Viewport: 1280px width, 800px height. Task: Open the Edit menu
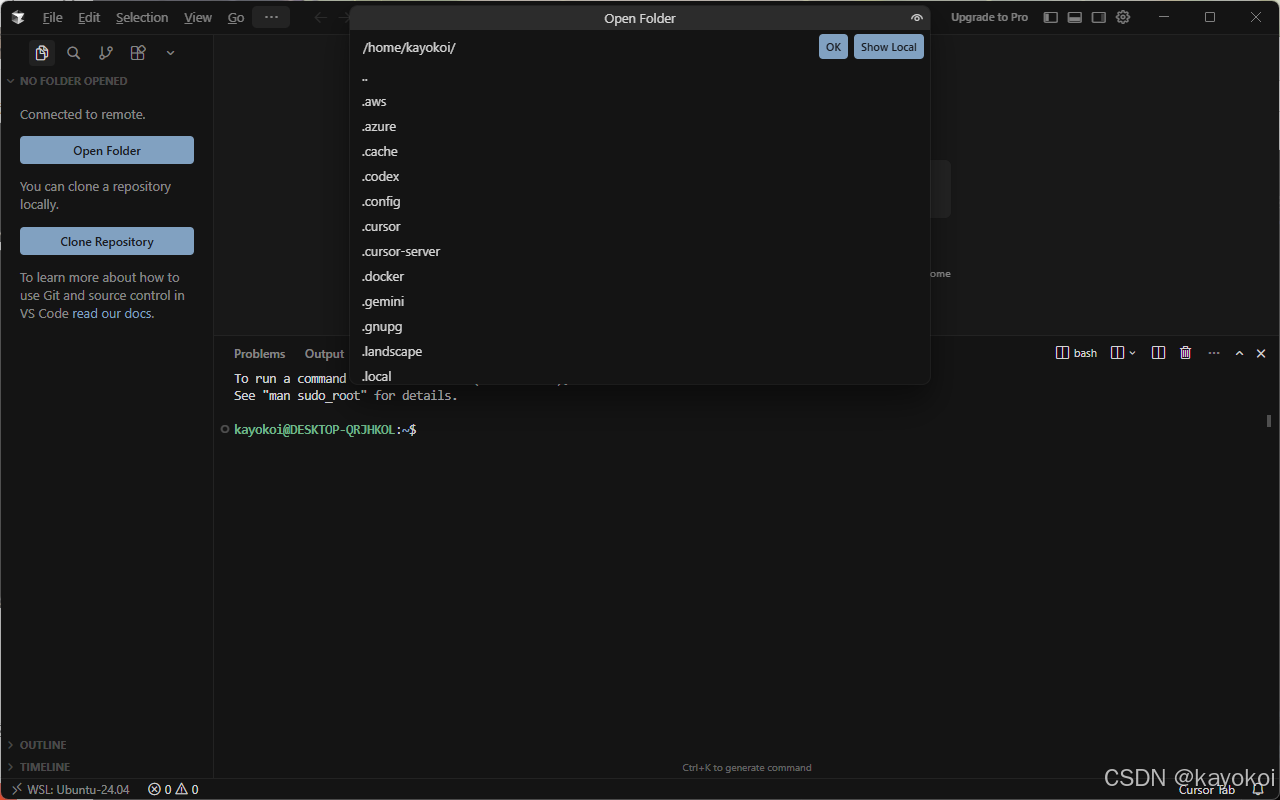[x=89, y=17]
